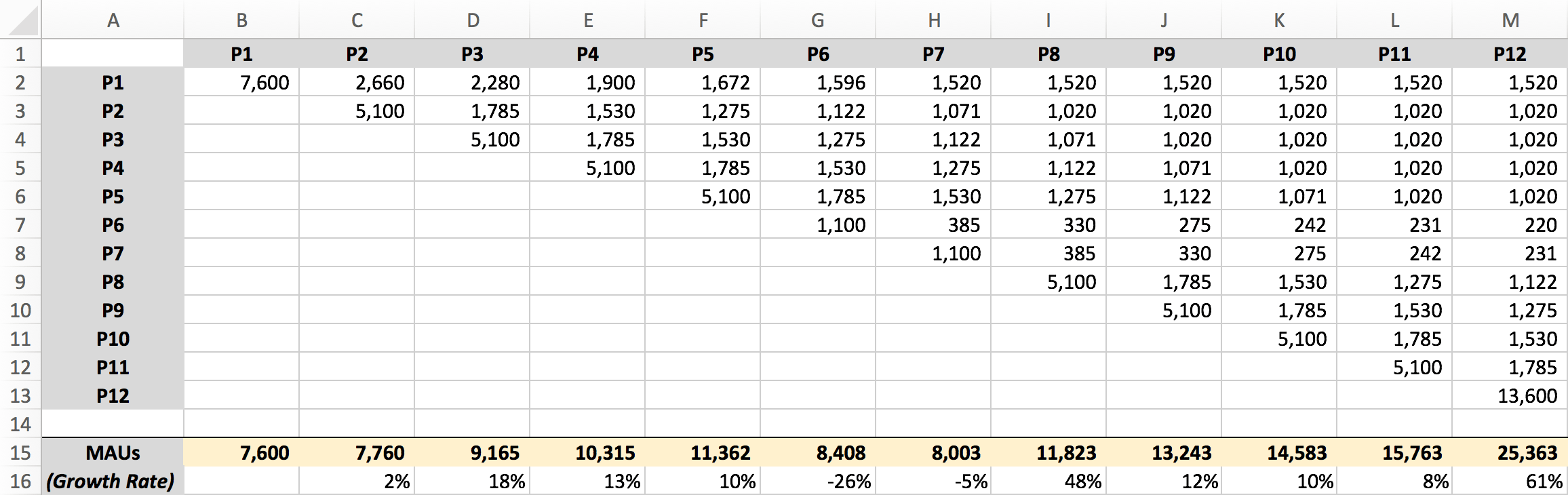Click cell with value 1,596

pyautogui.click(x=818, y=82)
